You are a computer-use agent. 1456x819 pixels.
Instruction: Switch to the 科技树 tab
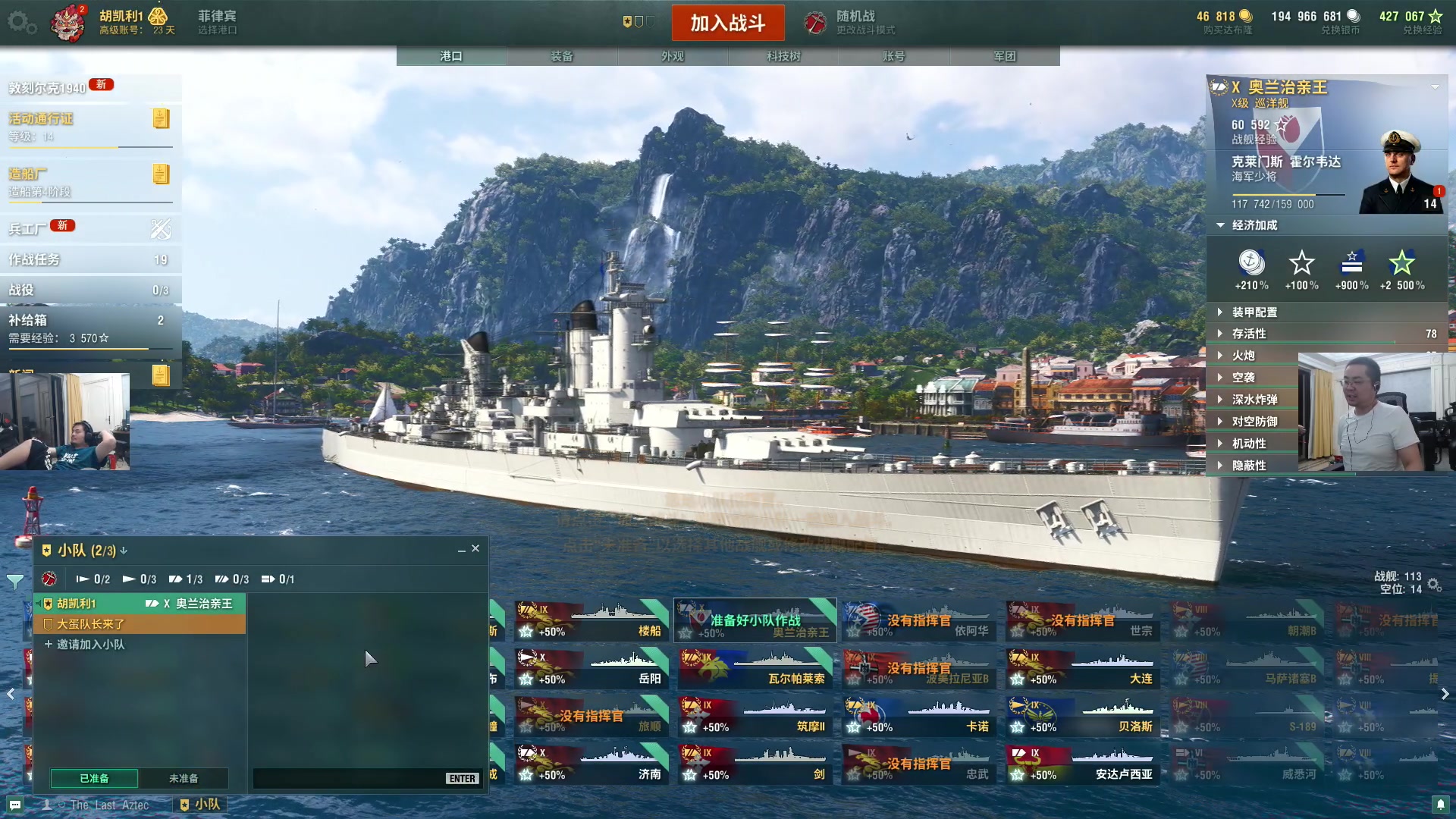[783, 56]
